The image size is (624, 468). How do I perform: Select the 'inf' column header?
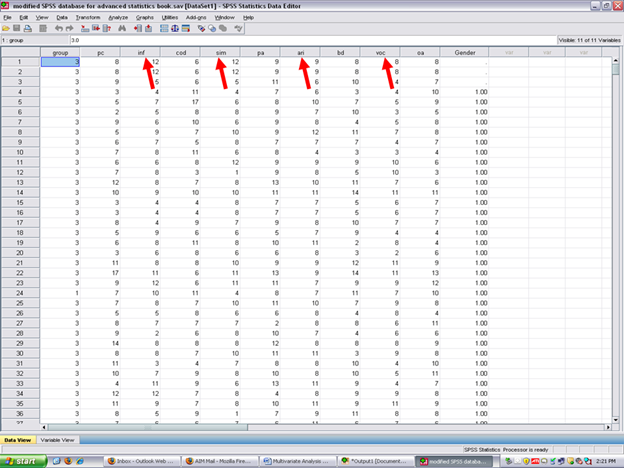click(x=139, y=51)
